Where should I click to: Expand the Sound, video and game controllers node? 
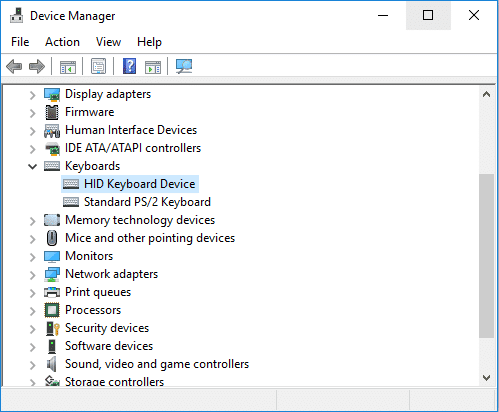pyautogui.click(x=32, y=365)
